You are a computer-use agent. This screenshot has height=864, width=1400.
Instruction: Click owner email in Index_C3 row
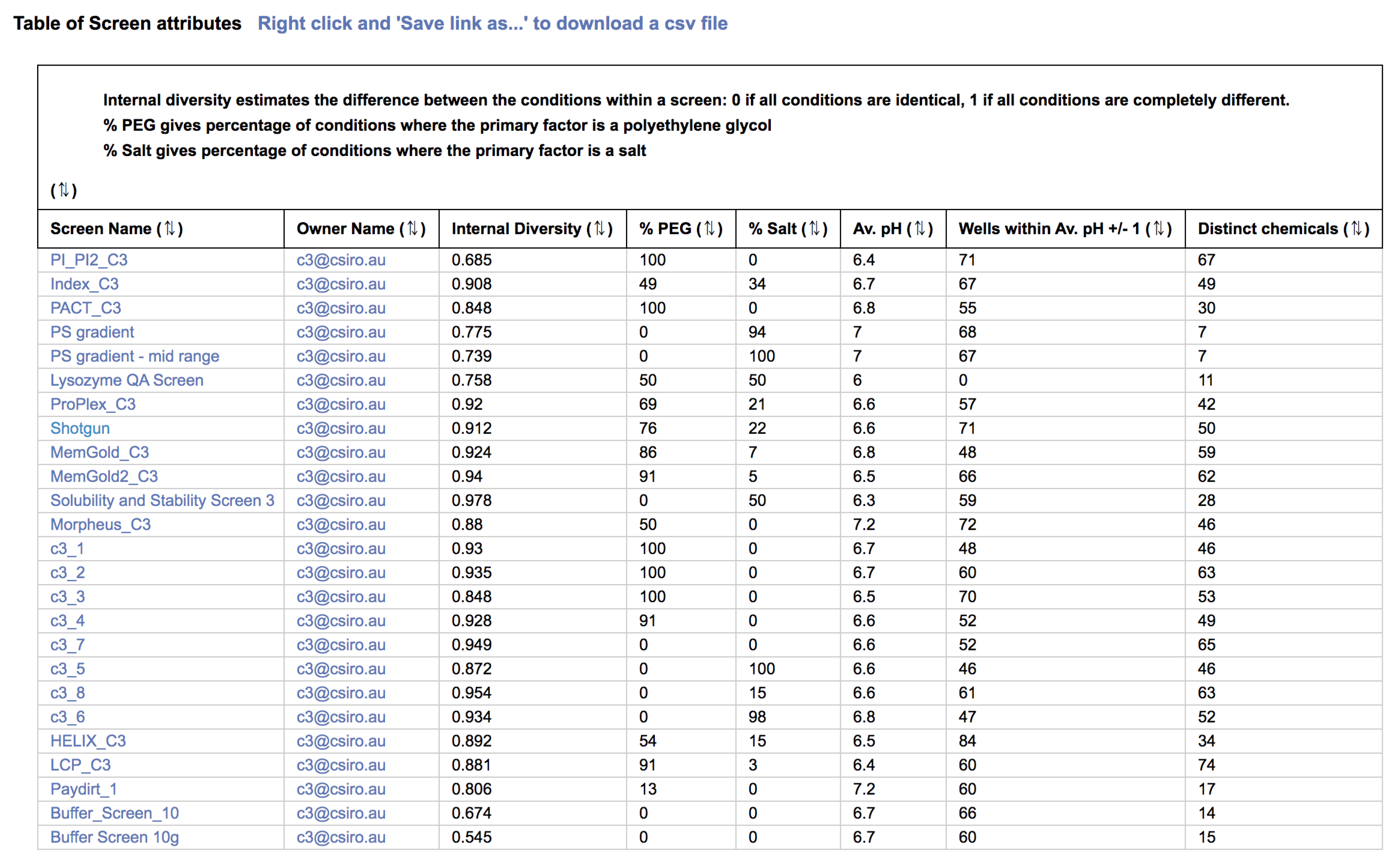click(341, 284)
